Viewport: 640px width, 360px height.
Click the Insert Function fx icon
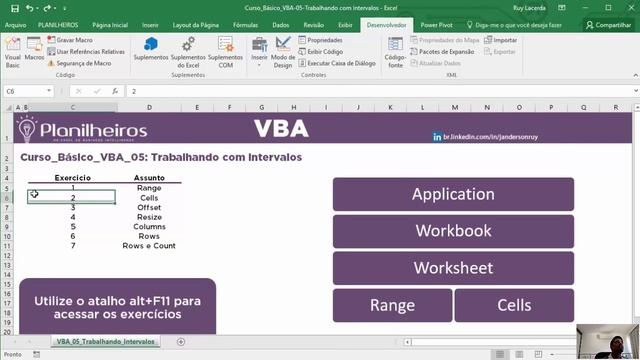(x=115, y=91)
